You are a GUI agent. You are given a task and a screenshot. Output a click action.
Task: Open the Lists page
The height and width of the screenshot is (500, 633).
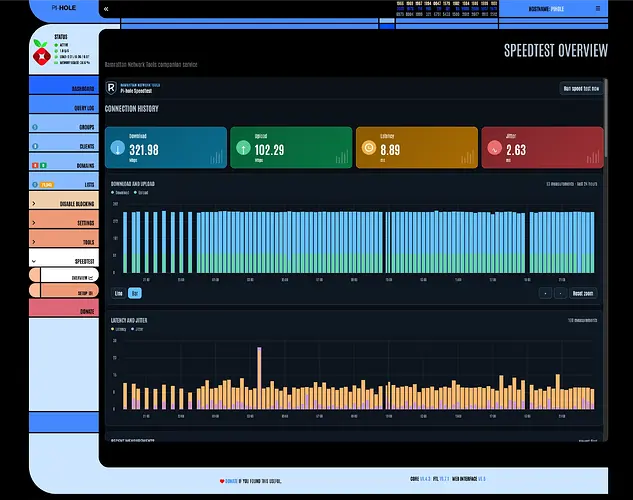click(64, 181)
